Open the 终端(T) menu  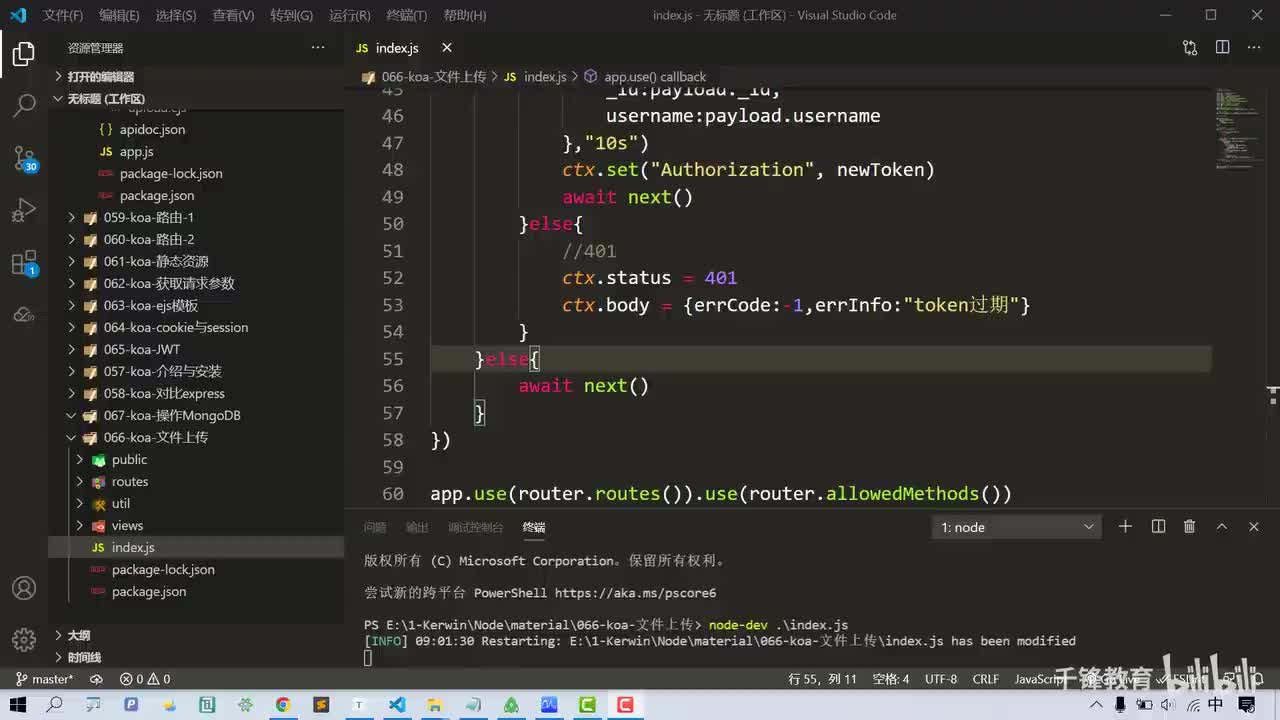(406, 15)
